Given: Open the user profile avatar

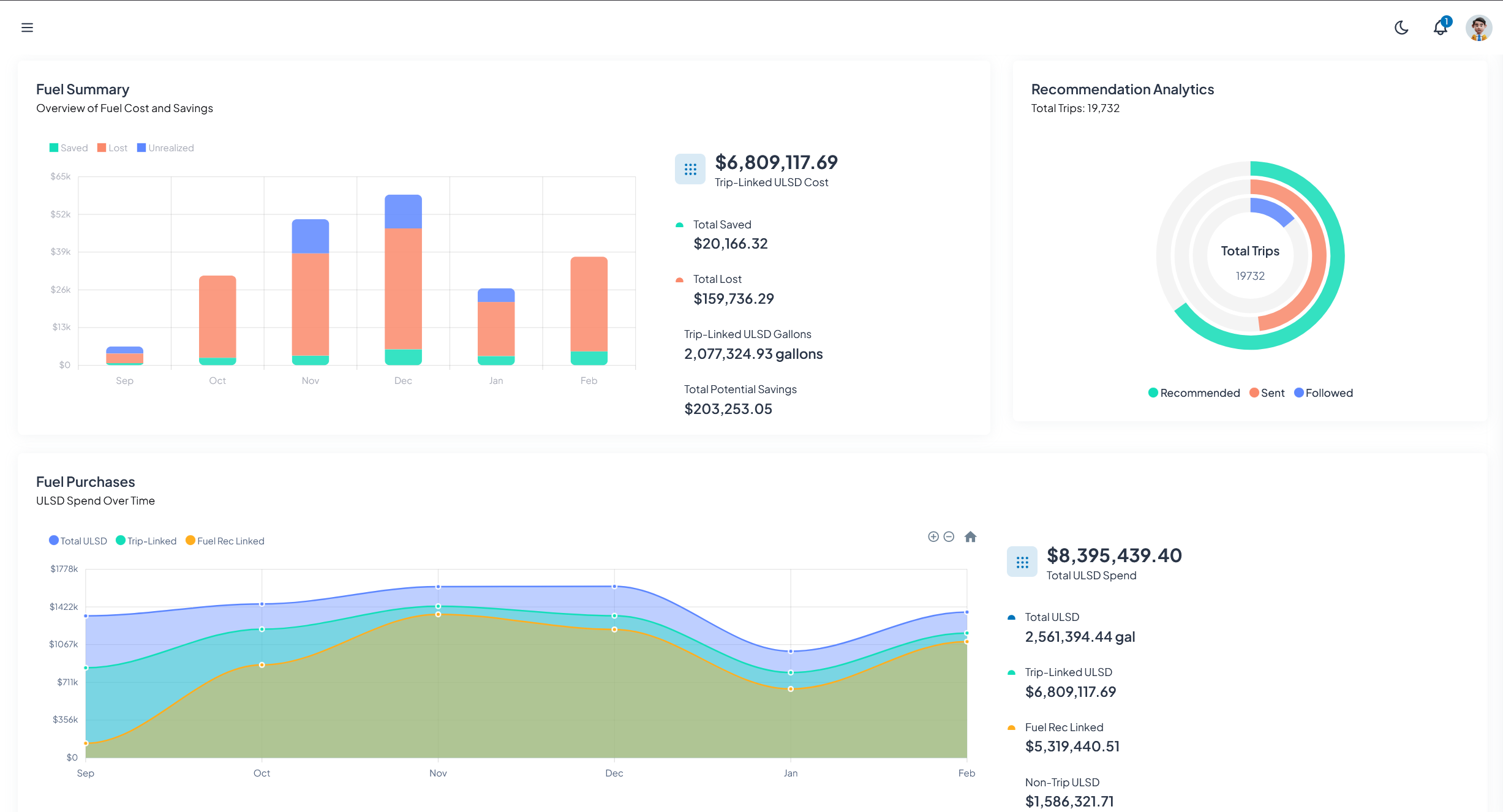Looking at the screenshot, I should (x=1479, y=28).
